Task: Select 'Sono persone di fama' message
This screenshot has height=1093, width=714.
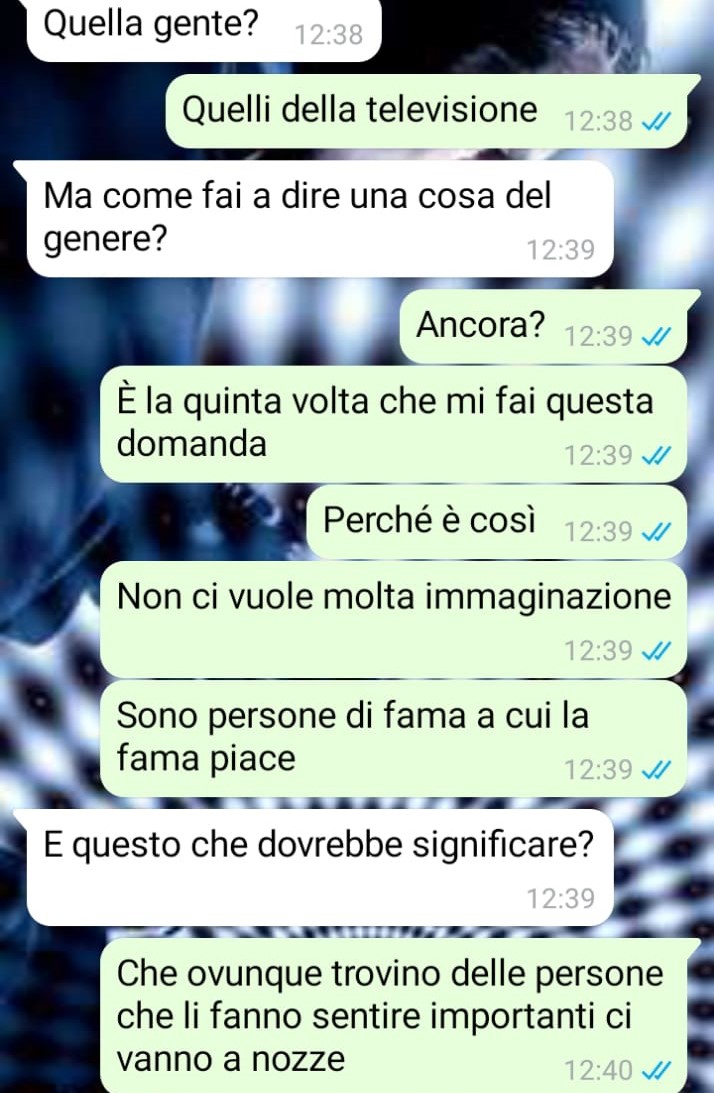Action: (x=394, y=738)
